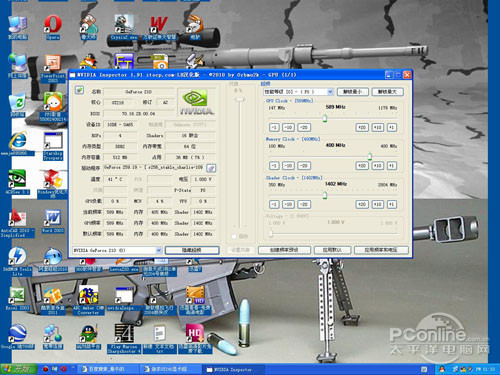Open the ABC Amber CHM Converter shortcut
Screen dimensions: 500x375
point(88,300)
